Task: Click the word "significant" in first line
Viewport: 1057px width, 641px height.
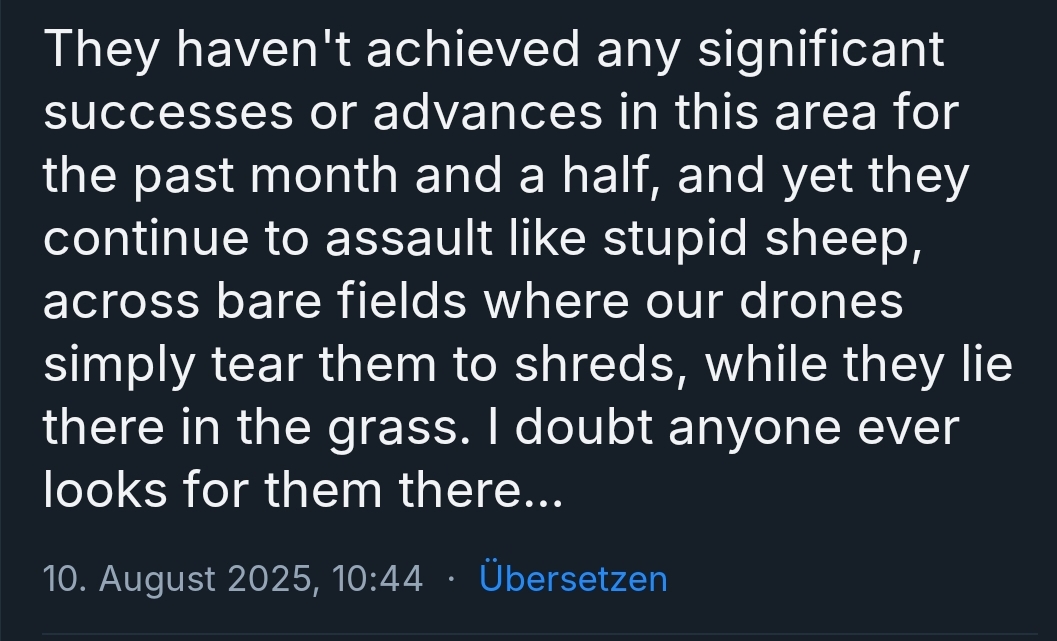Action: [820, 51]
